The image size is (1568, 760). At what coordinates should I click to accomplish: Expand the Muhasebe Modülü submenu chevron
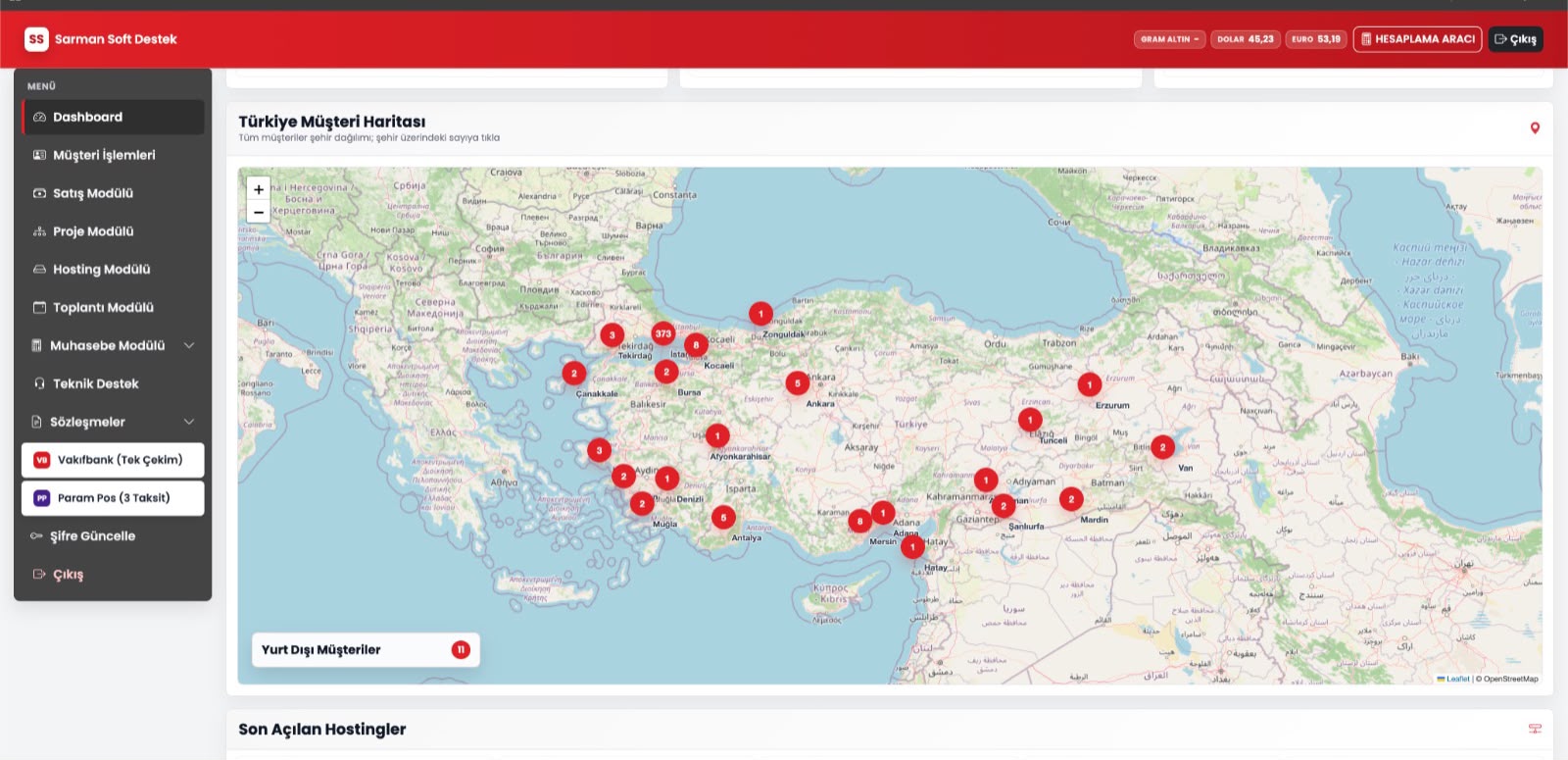pos(189,345)
